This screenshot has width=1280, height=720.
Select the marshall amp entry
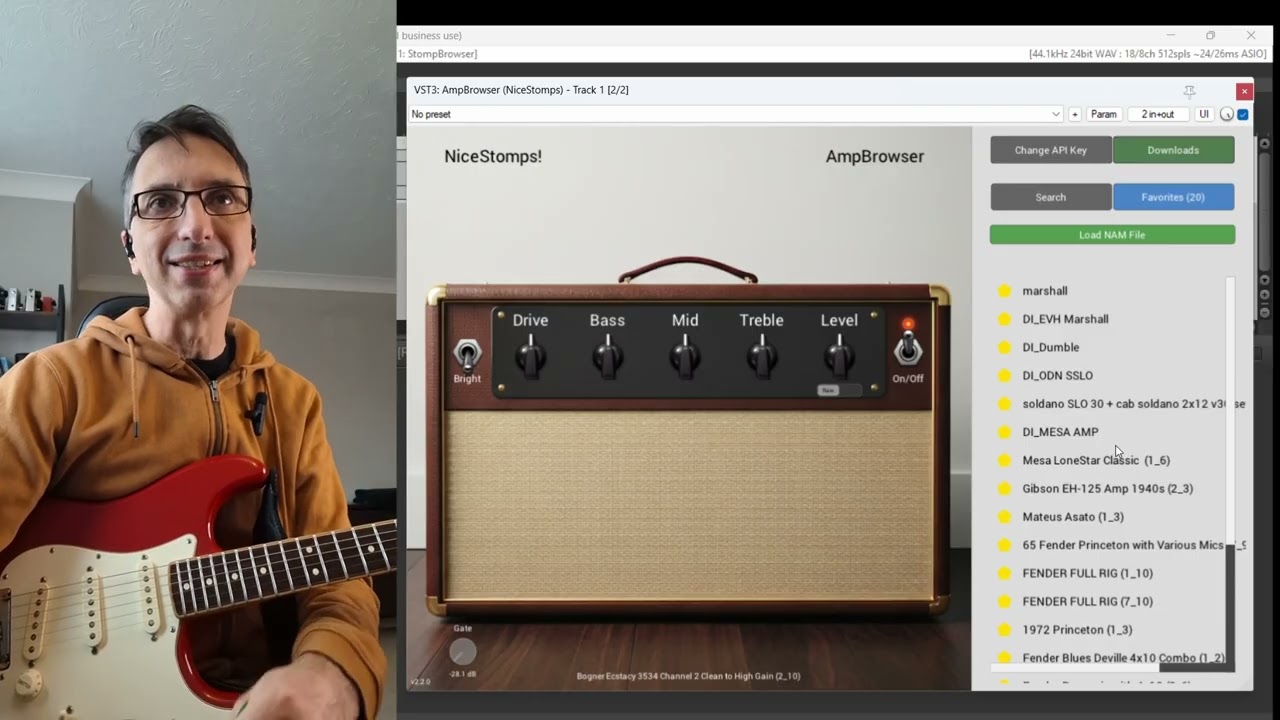click(x=1045, y=291)
